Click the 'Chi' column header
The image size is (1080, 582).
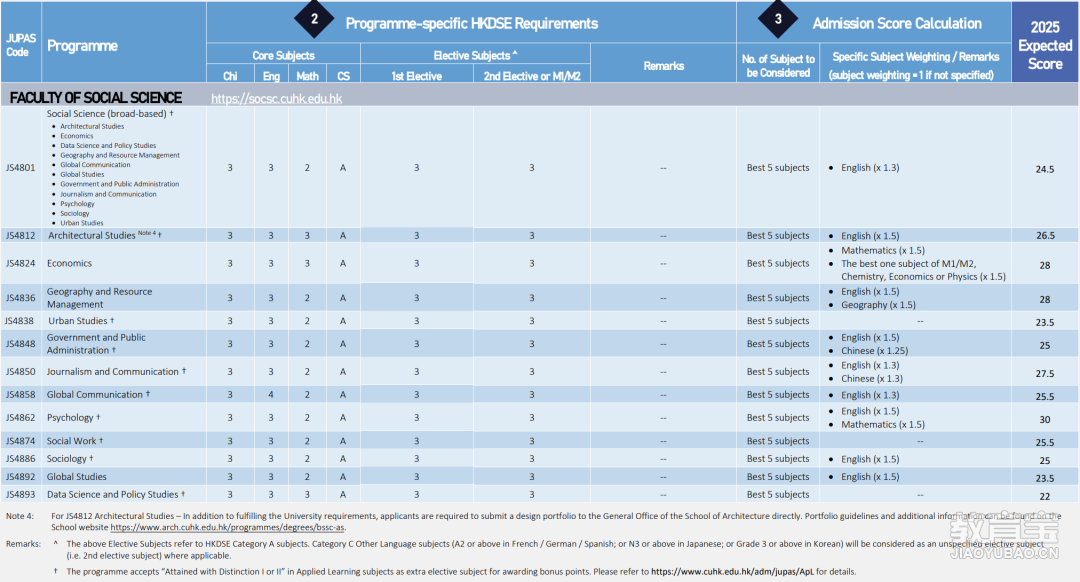click(x=230, y=76)
